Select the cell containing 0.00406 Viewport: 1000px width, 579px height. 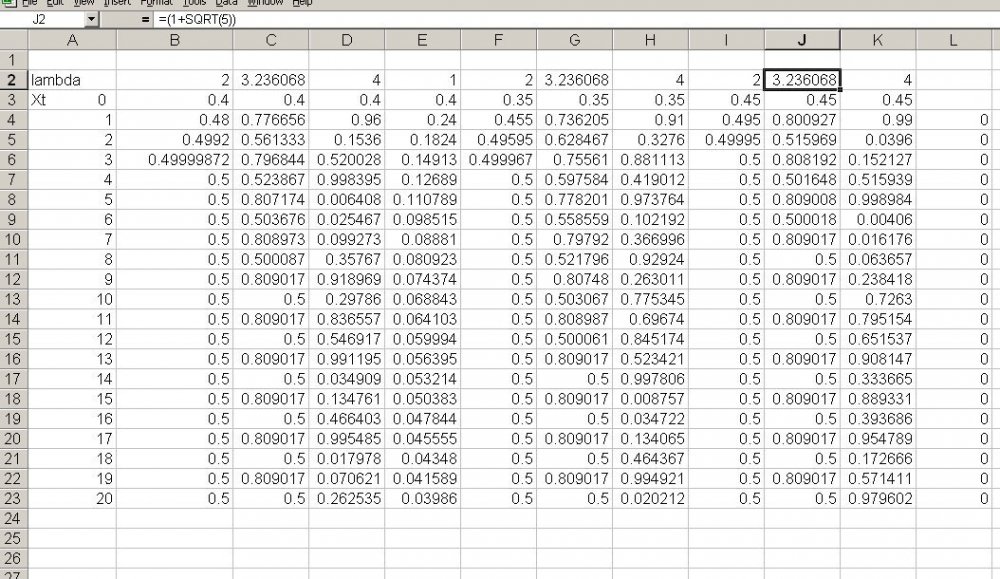coord(878,219)
